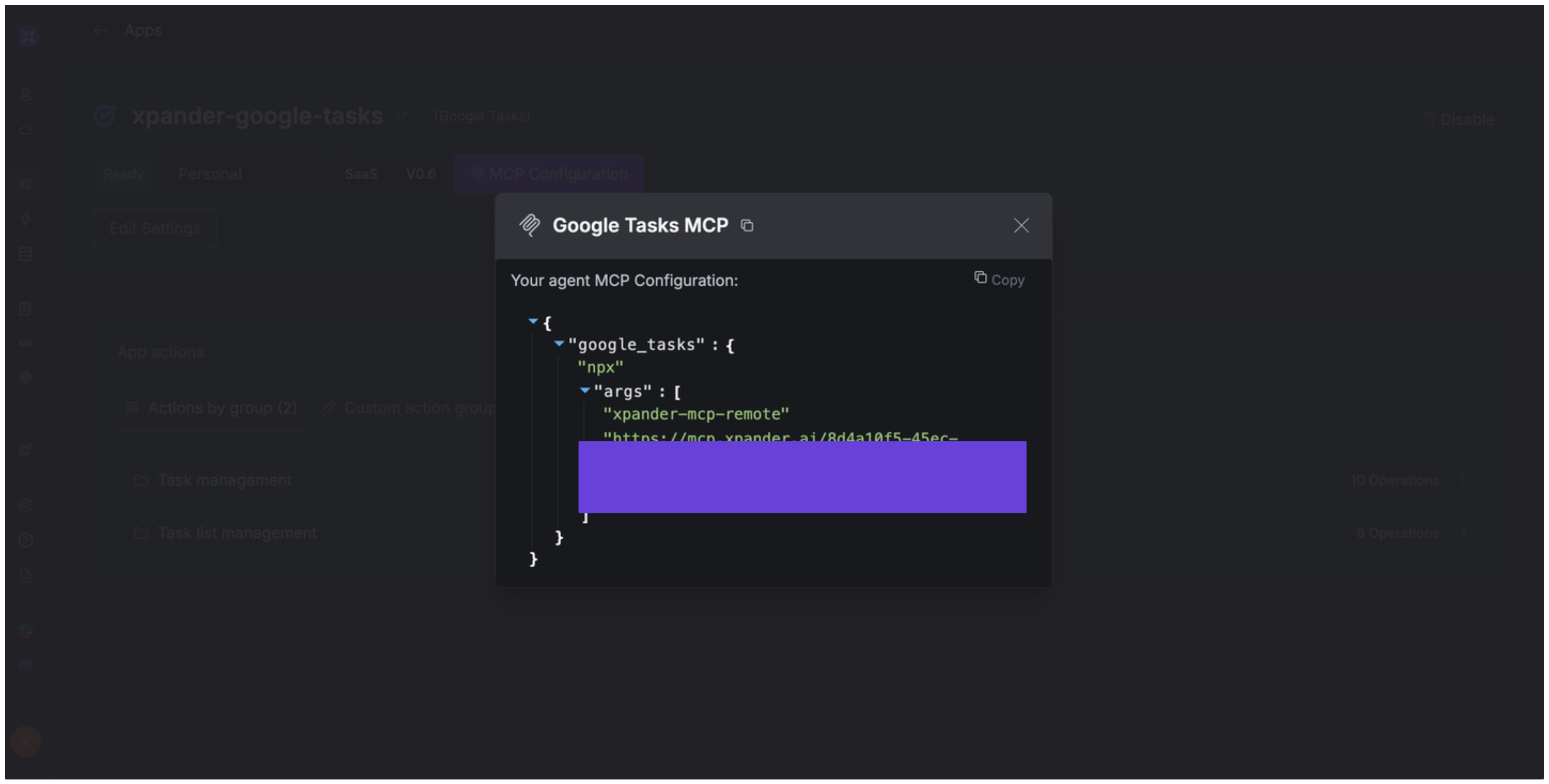Click the Edit Settings button

pos(155,228)
